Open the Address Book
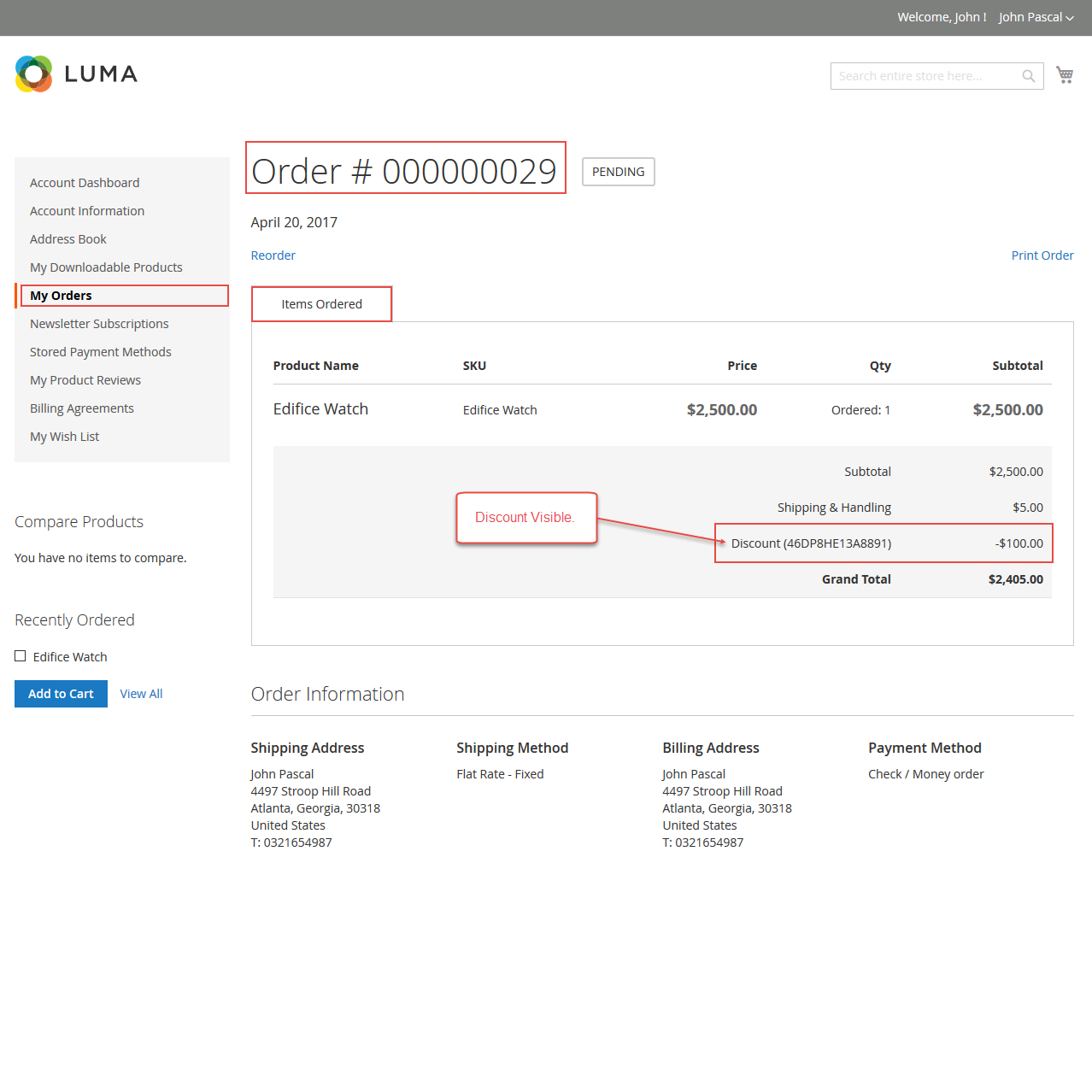This screenshot has height=1092, width=1092. pyautogui.click(x=68, y=239)
